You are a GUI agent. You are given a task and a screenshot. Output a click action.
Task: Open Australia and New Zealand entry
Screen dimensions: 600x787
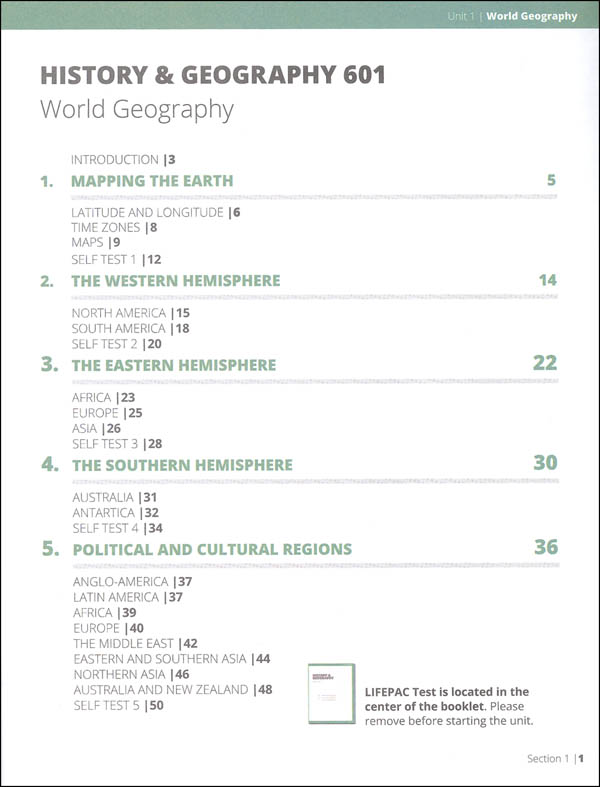click(173, 690)
